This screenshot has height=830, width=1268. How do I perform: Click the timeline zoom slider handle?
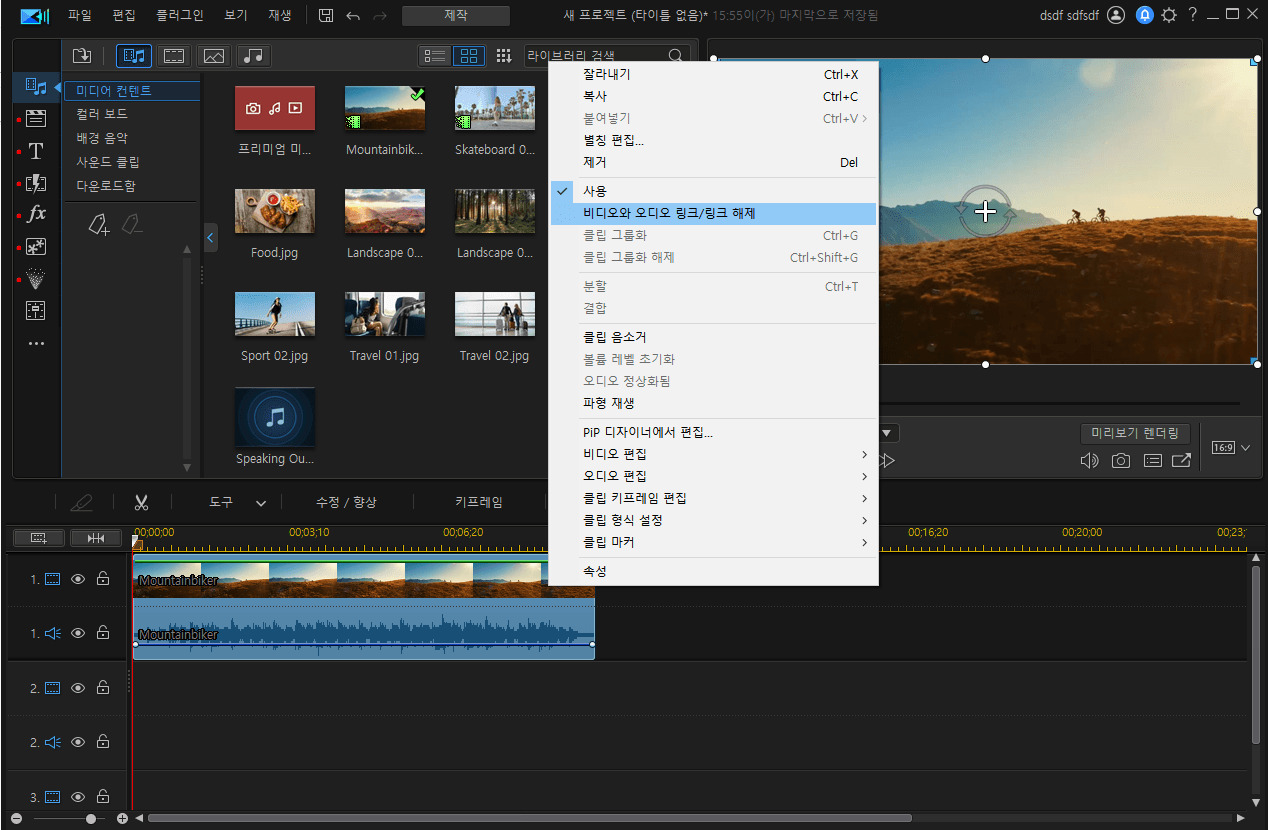[x=91, y=818]
